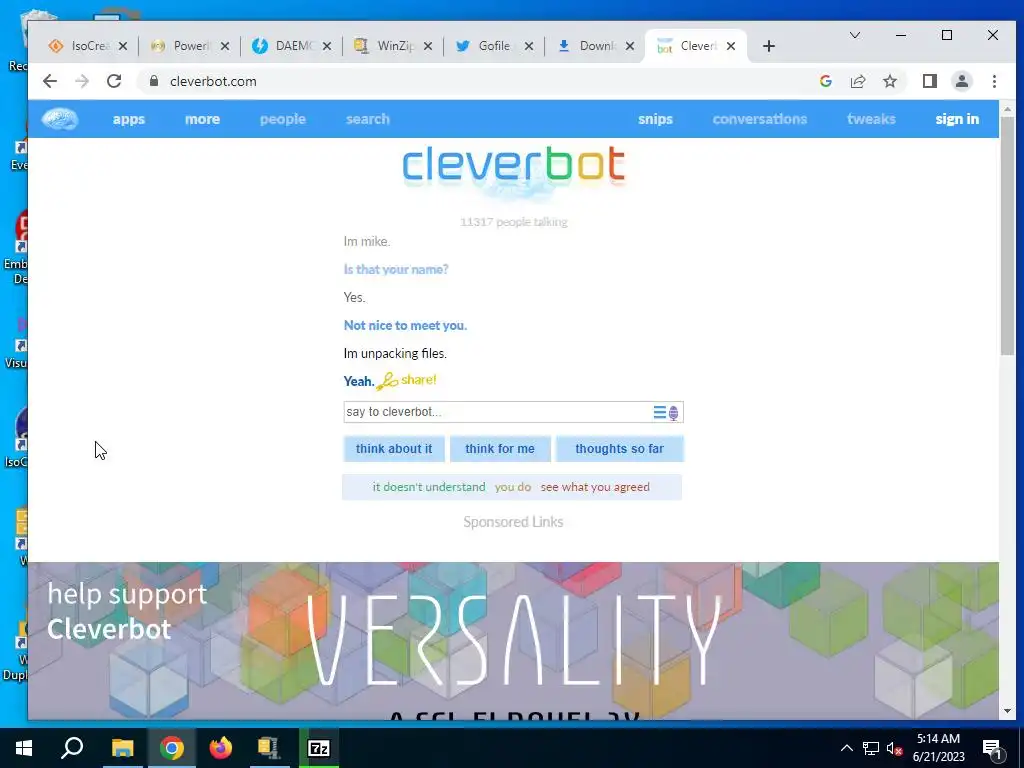Click the network icon in system tray
This screenshot has width=1024, height=768.
click(x=871, y=748)
